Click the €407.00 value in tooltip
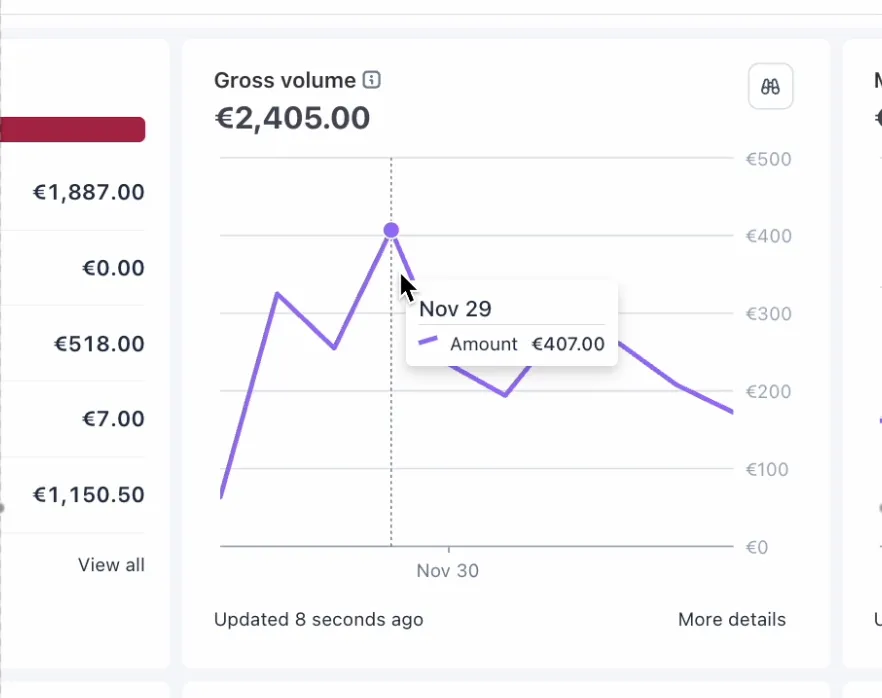The height and width of the screenshot is (698, 882). (x=568, y=344)
